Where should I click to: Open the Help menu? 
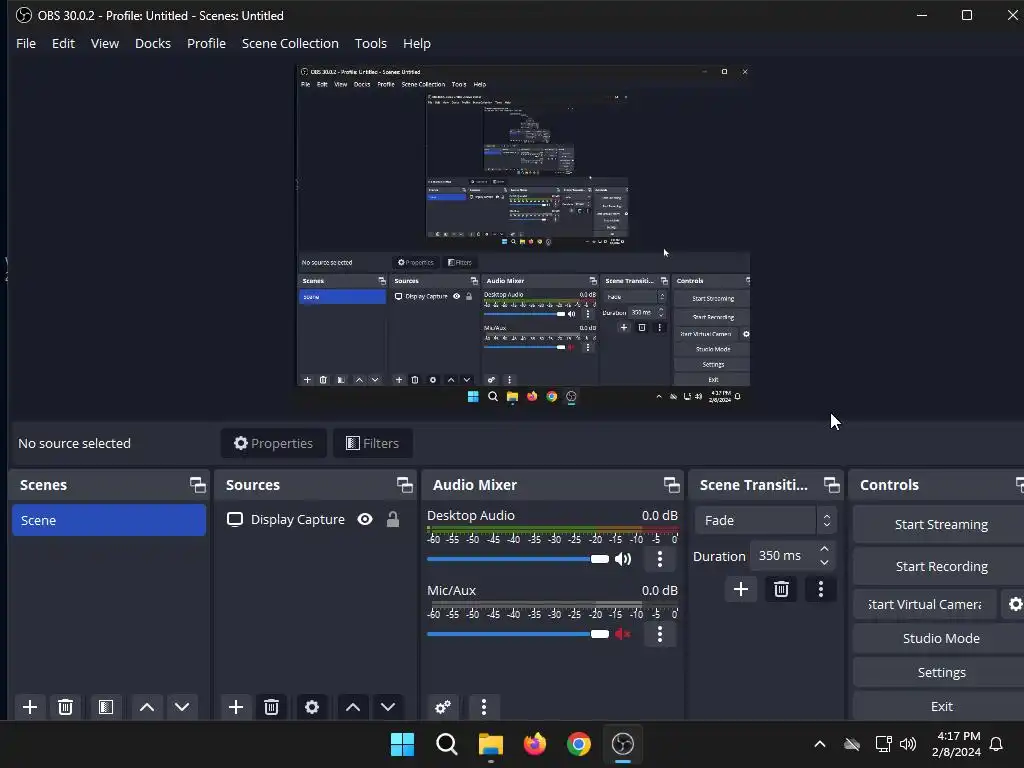tap(417, 43)
